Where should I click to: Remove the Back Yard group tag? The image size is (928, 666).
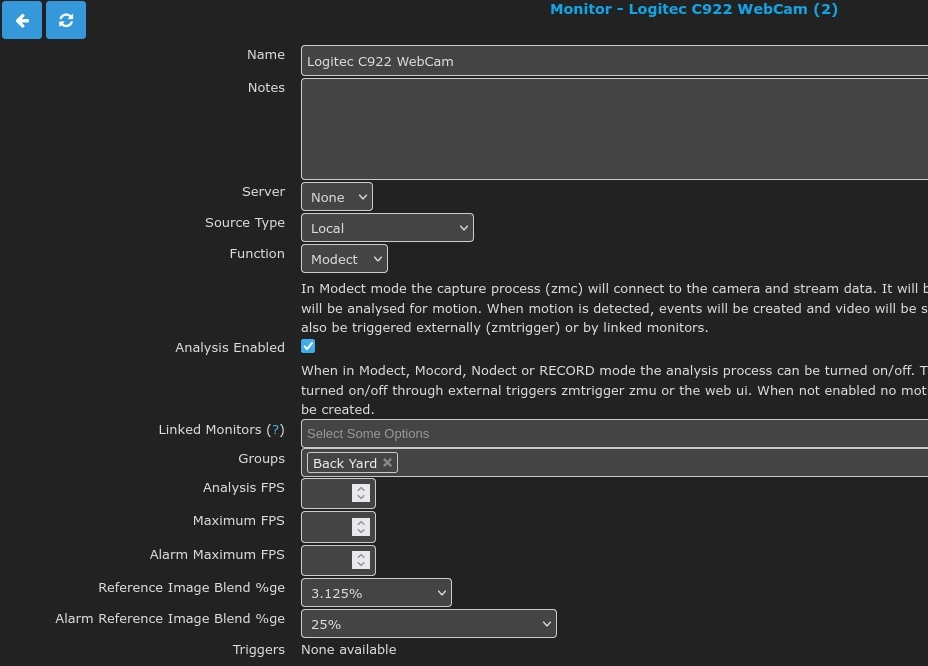pos(387,462)
